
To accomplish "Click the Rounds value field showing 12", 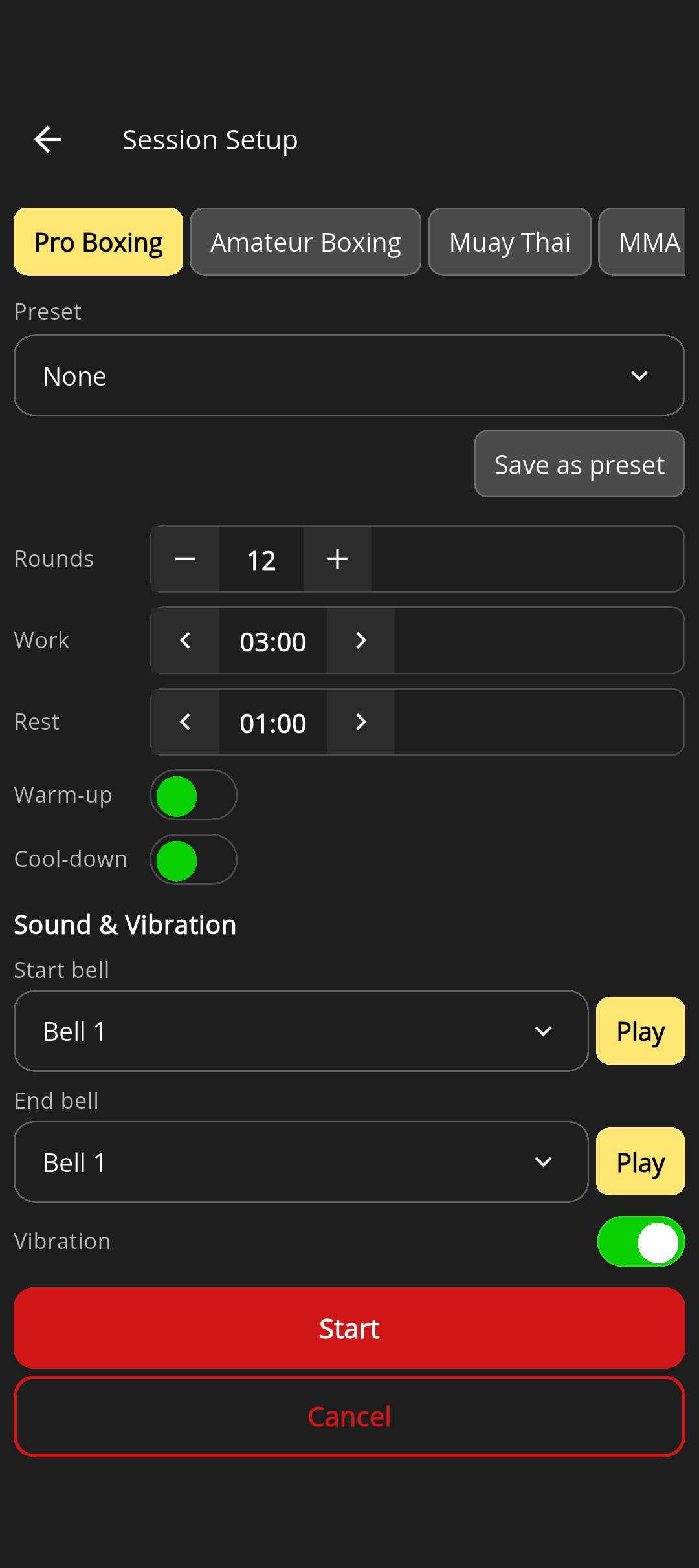I will click(261, 560).
